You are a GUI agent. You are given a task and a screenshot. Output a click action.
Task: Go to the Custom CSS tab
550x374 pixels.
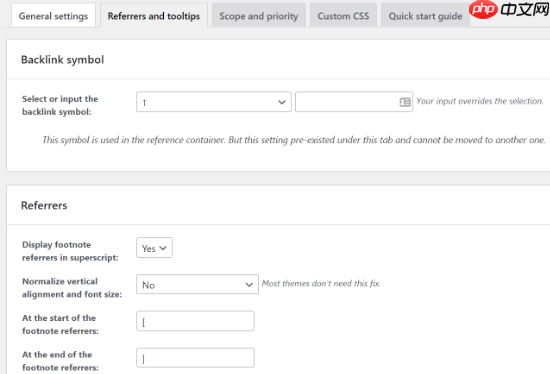pos(343,16)
